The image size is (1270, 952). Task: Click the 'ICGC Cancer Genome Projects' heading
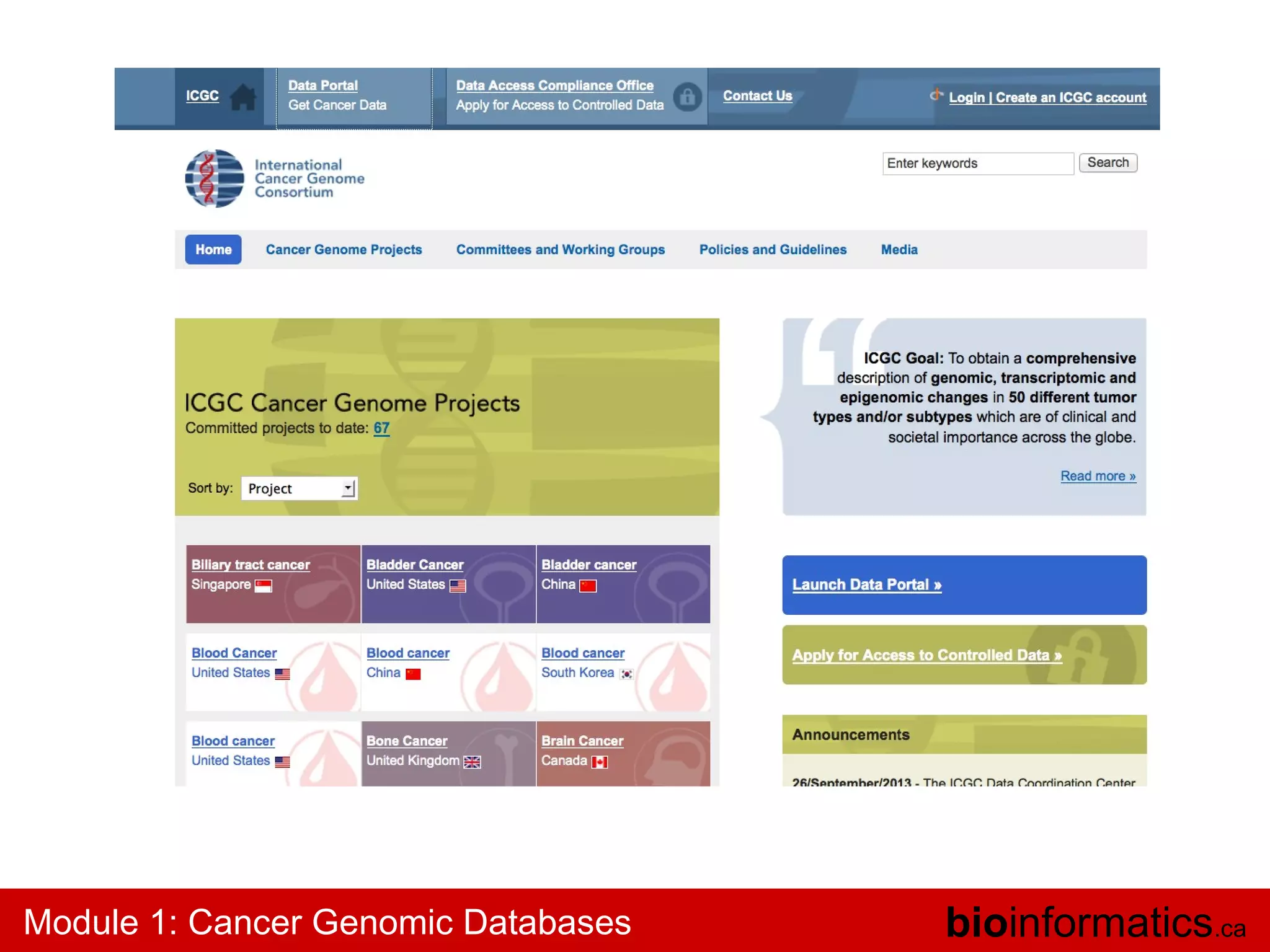352,403
